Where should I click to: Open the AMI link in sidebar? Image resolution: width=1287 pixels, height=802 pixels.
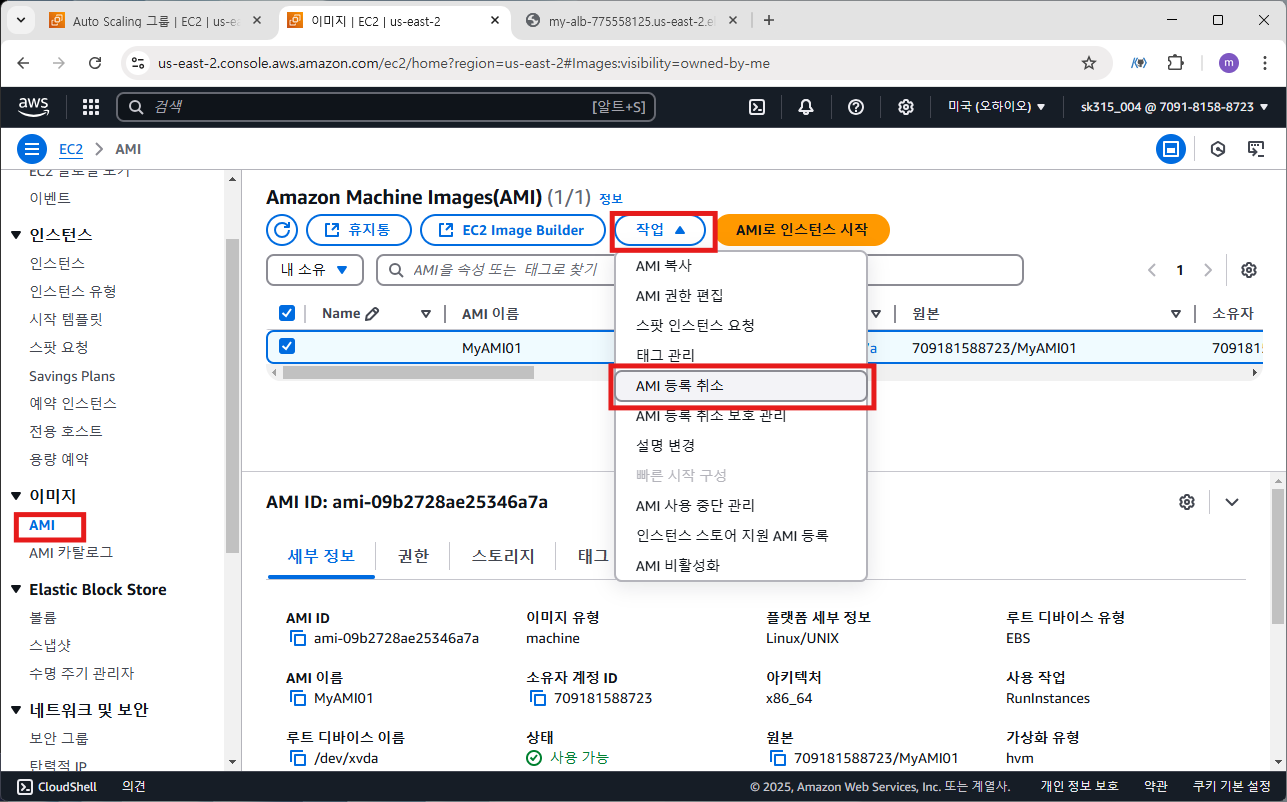42,525
